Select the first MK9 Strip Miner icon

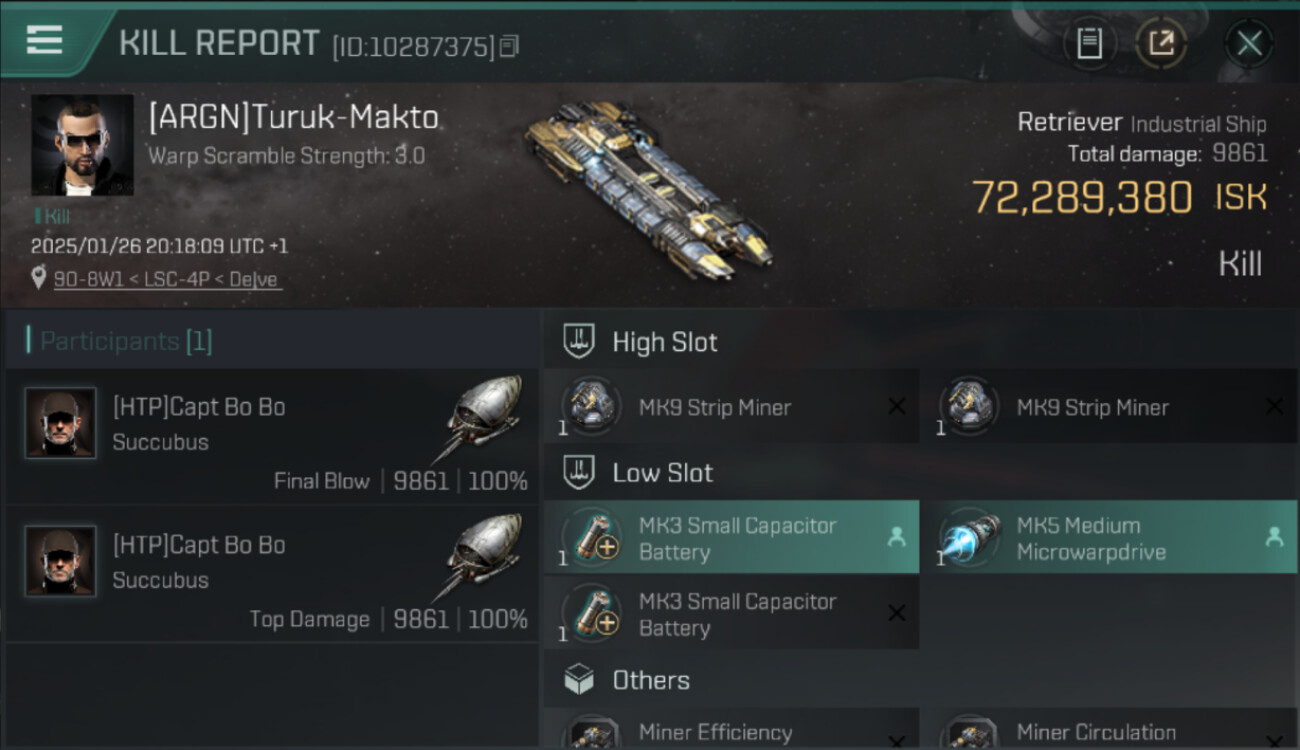click(592, 407)
